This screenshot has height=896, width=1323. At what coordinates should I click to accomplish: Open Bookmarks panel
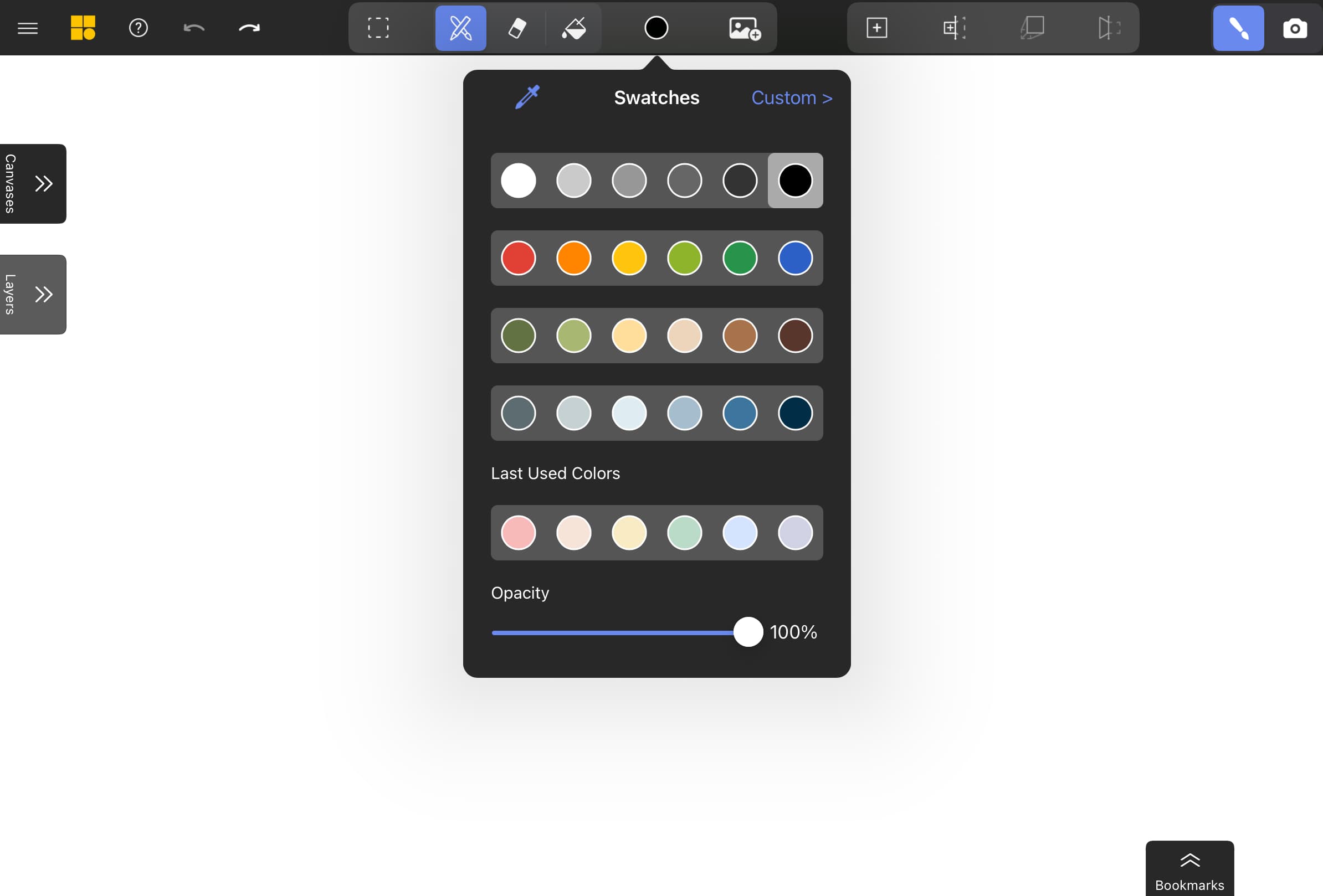[1189, 868]
